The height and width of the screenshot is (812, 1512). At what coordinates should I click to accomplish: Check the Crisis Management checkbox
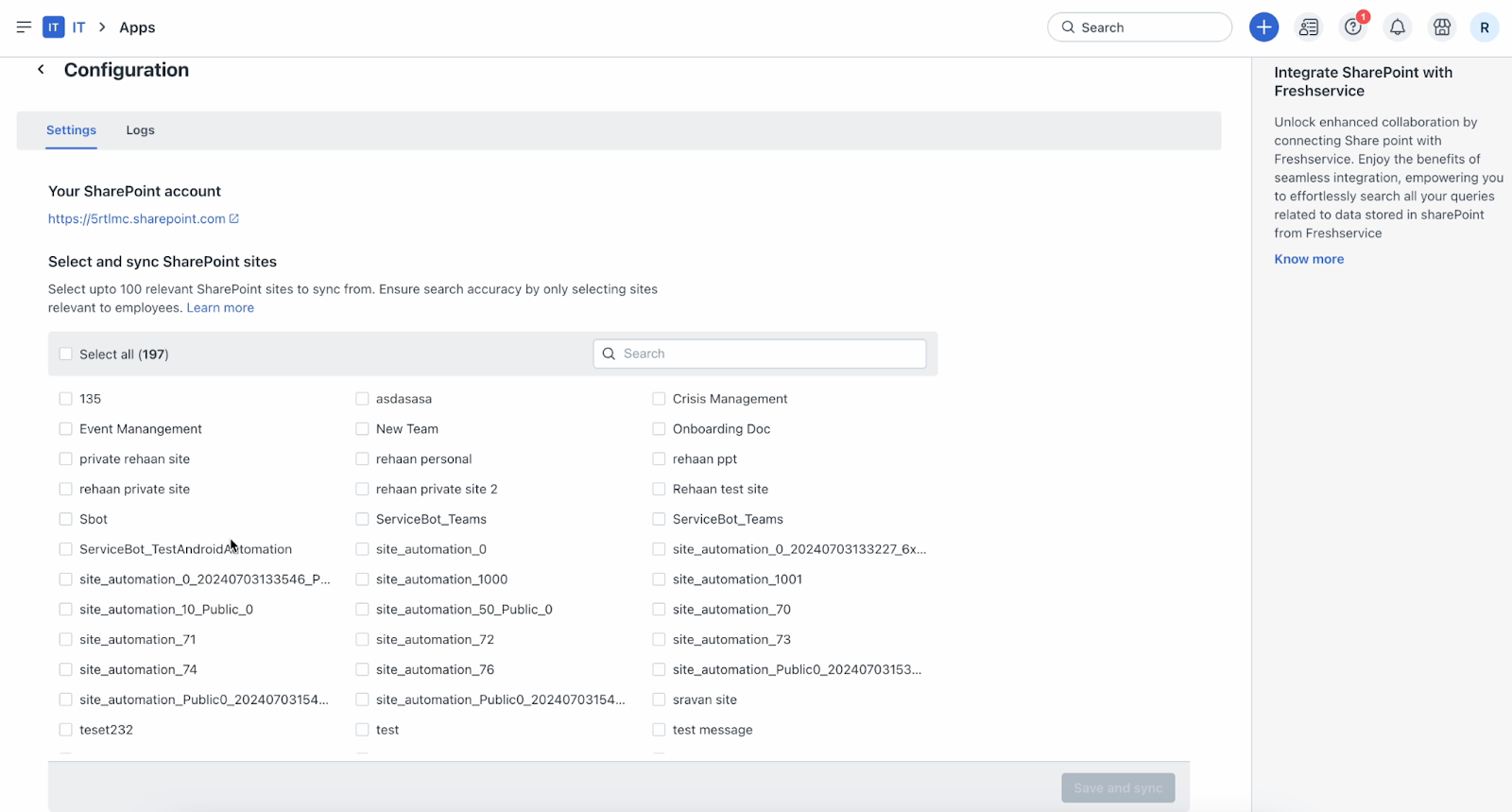coord(659,399)
